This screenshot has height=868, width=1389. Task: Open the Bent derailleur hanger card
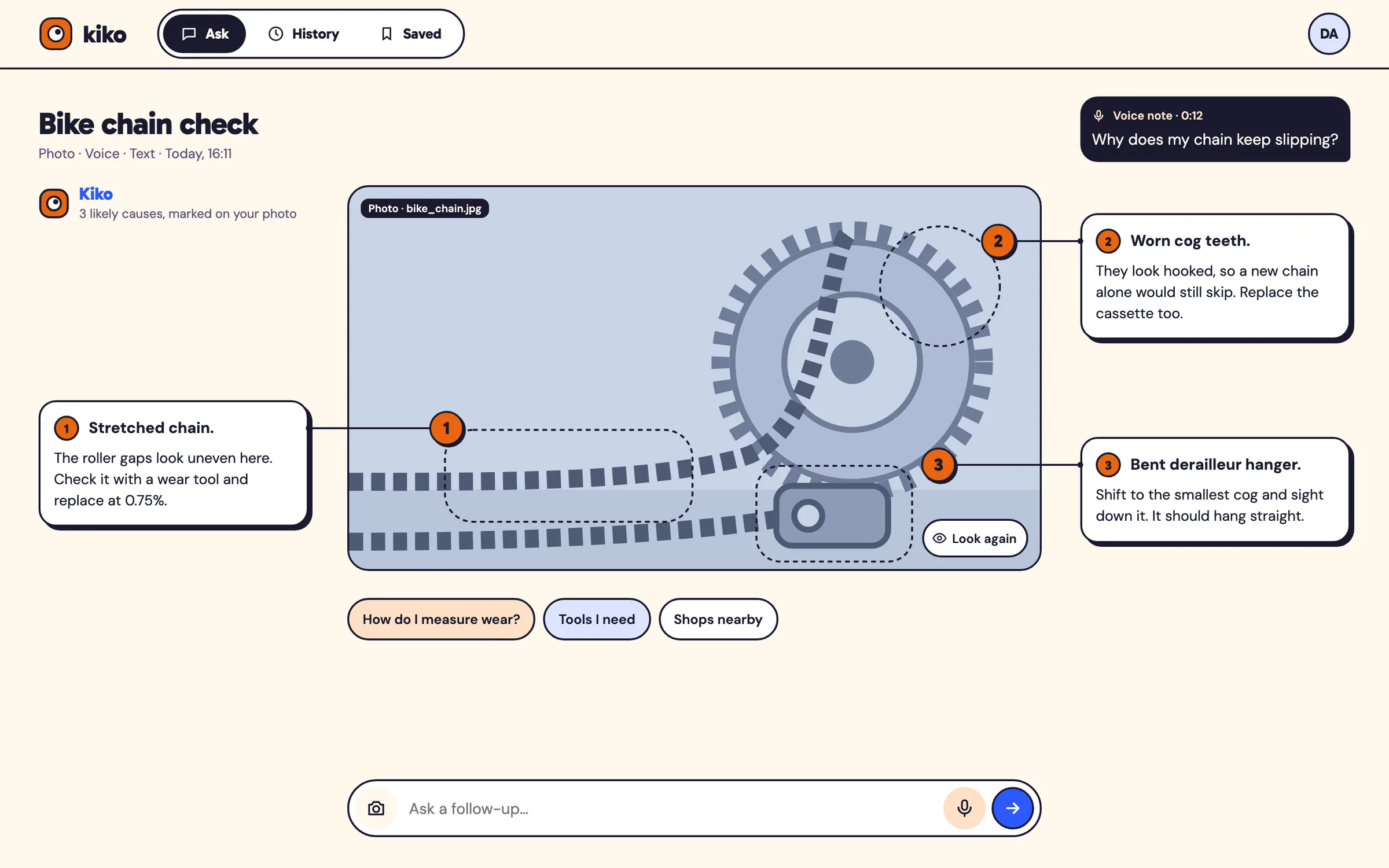pyautogui.click(x=1215, y=490)
